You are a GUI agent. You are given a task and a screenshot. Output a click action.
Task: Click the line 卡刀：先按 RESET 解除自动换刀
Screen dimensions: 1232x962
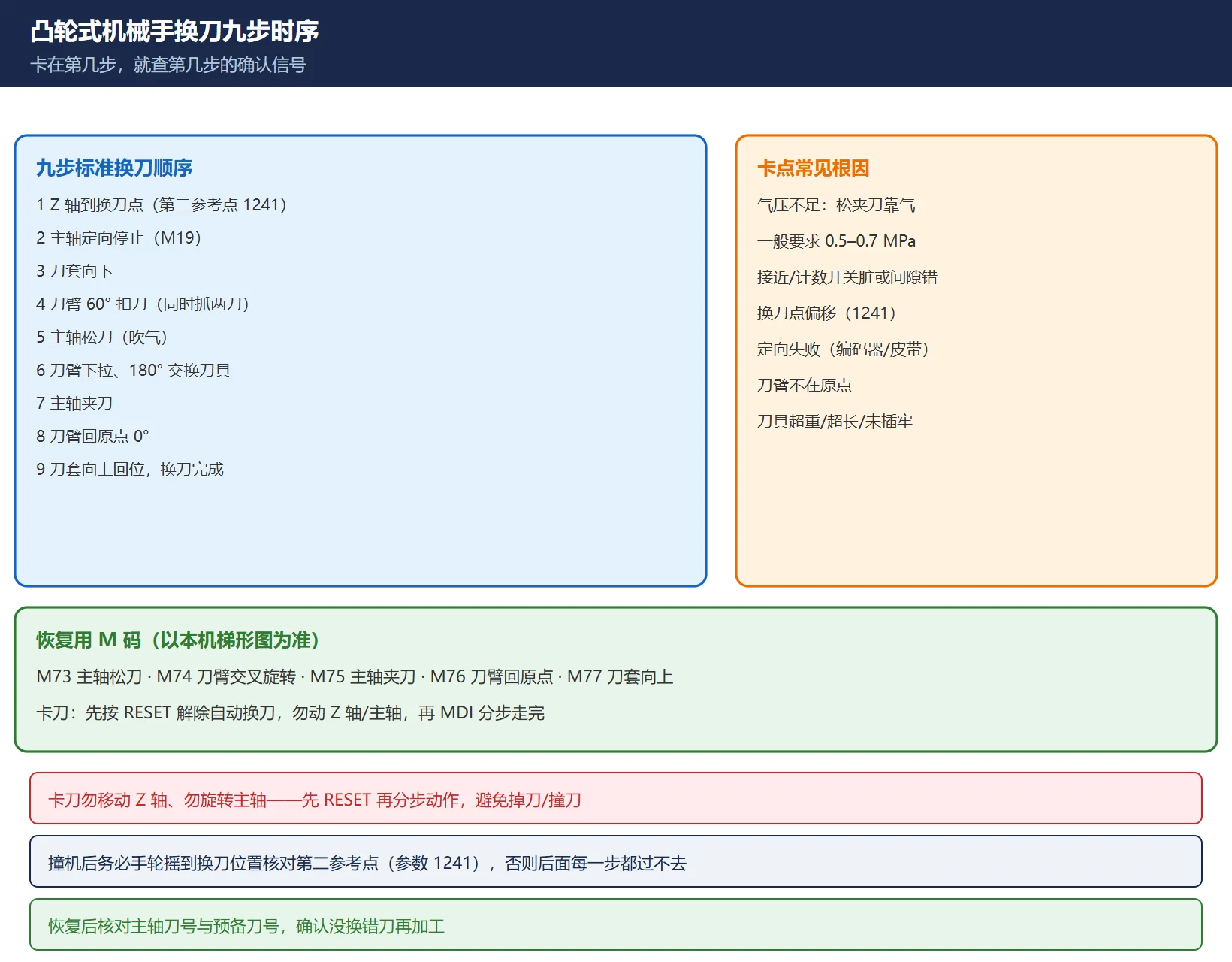pos(290,713)
